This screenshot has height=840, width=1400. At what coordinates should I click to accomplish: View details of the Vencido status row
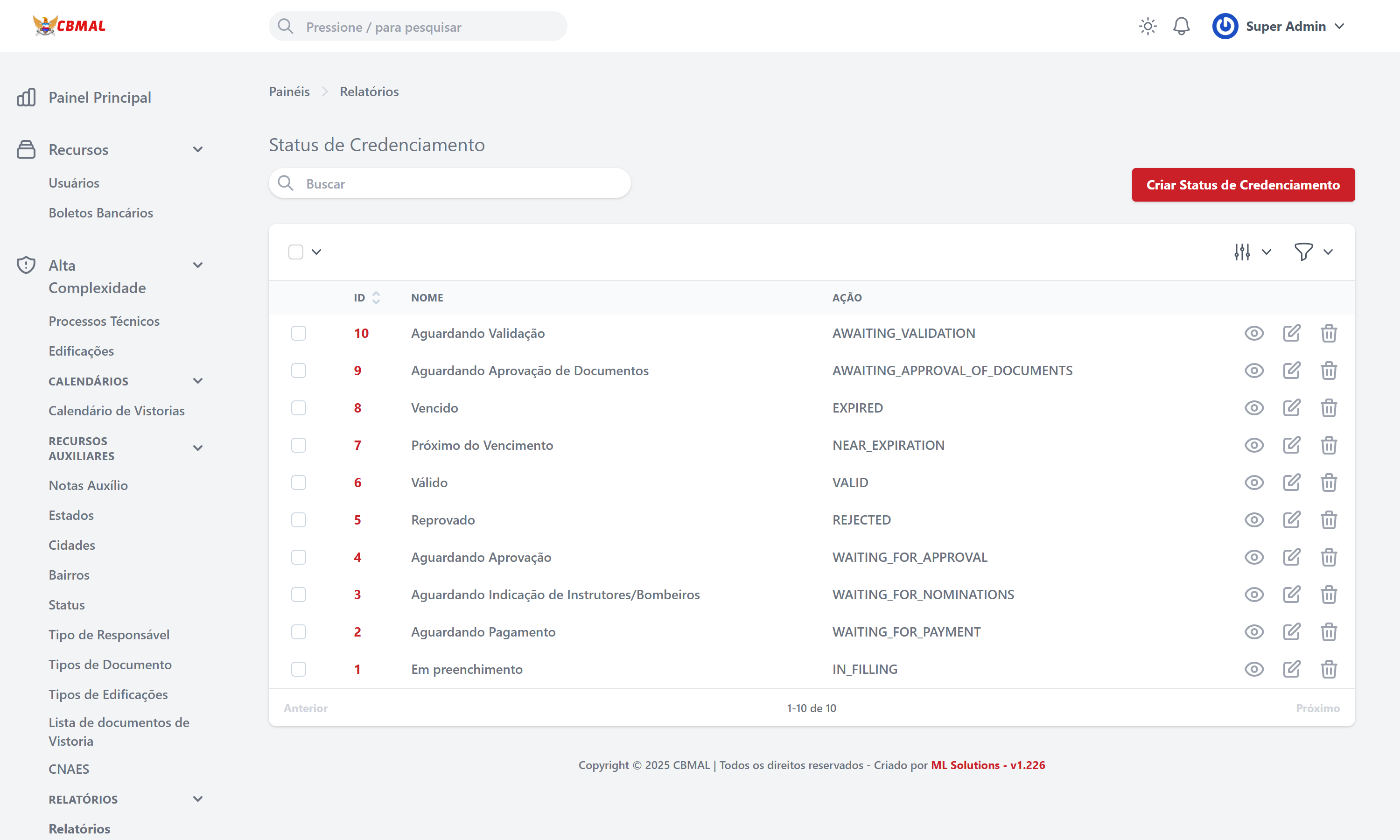(1253, 407)
